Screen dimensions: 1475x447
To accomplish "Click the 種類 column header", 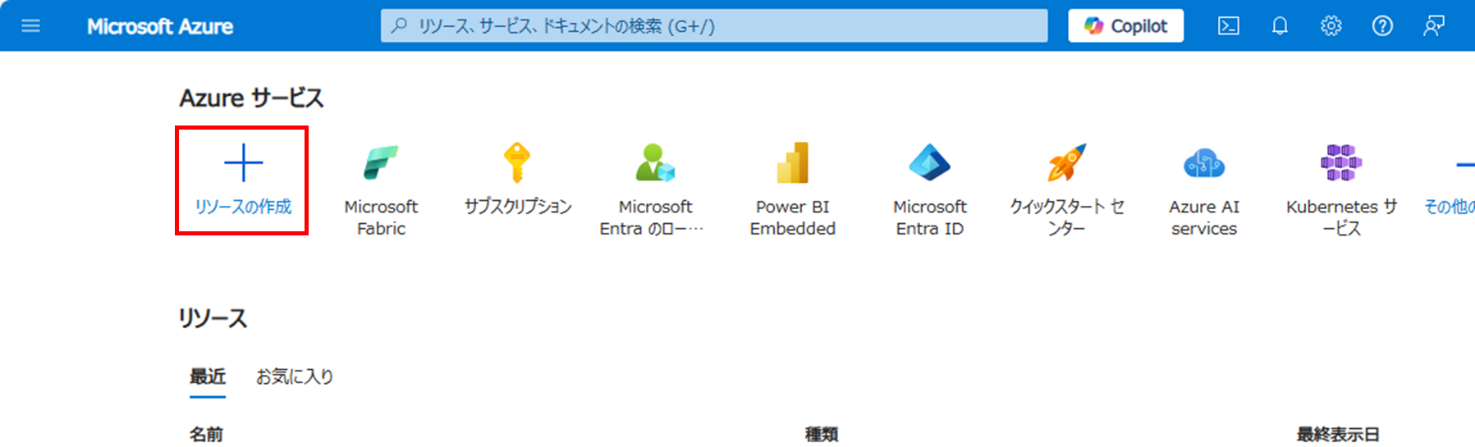I will (x=822, y=434).
